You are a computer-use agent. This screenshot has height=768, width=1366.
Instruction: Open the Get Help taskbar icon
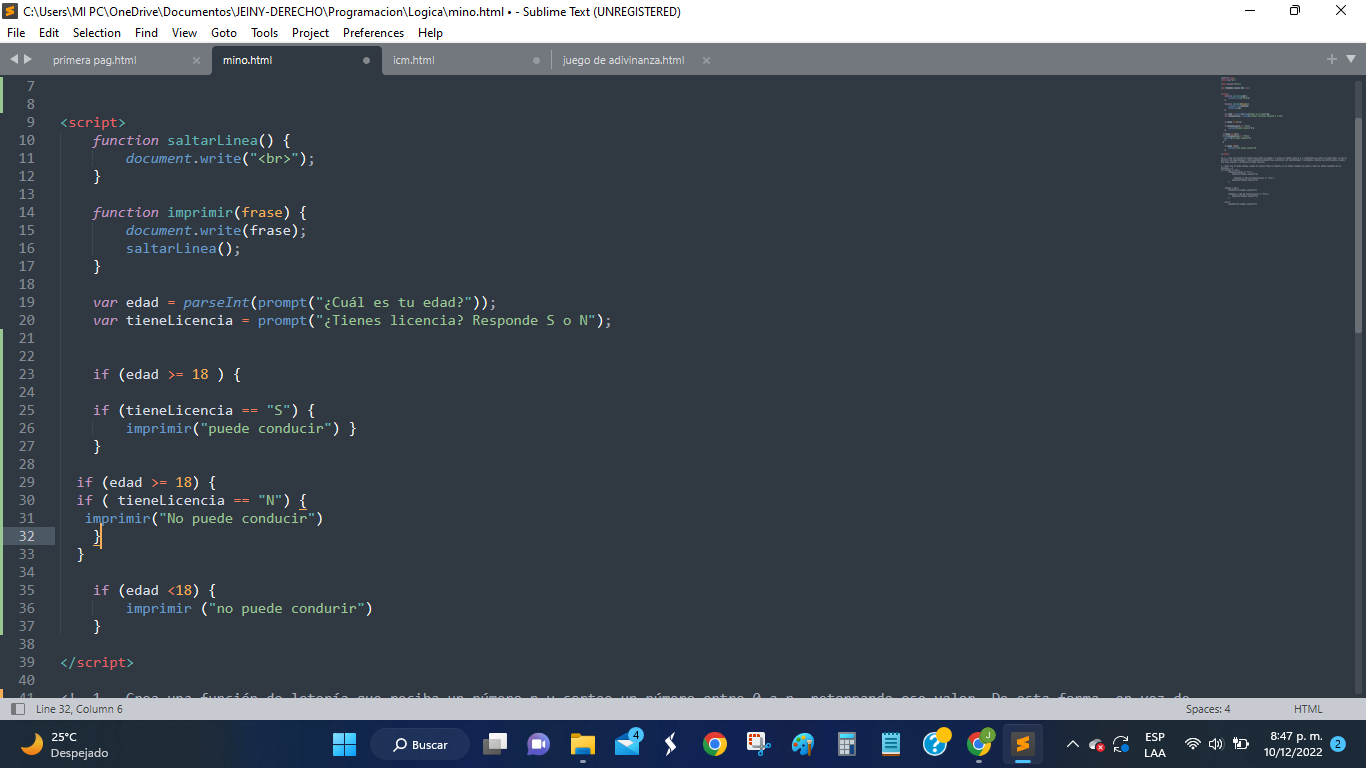[x=936, y=744]
